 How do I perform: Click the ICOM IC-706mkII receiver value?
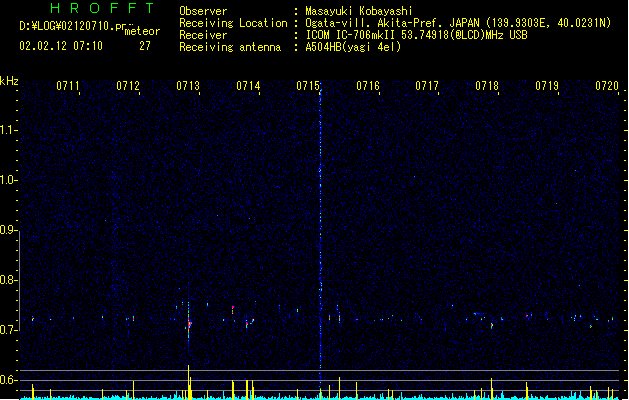coord(416,35)
